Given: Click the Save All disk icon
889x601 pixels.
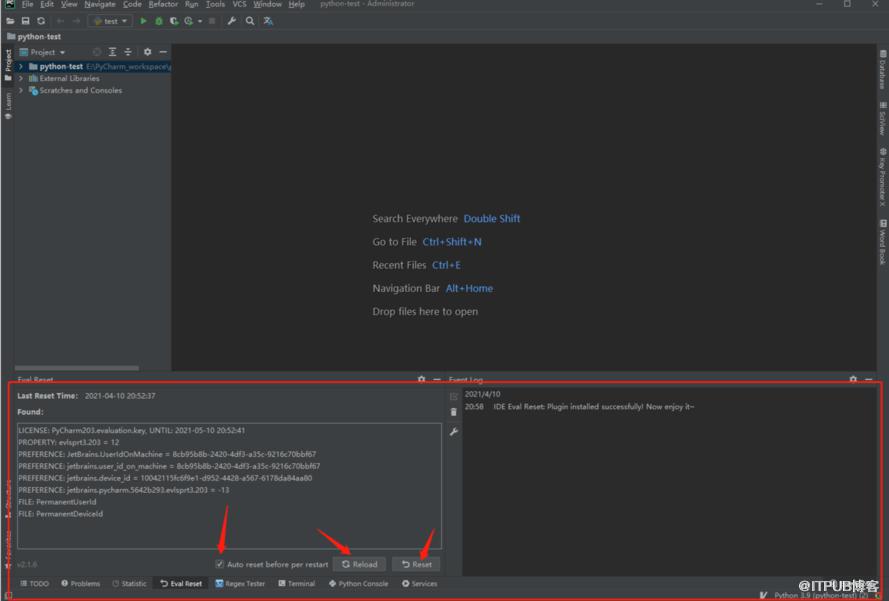Looking at the screenshot, I should [26, 21].
